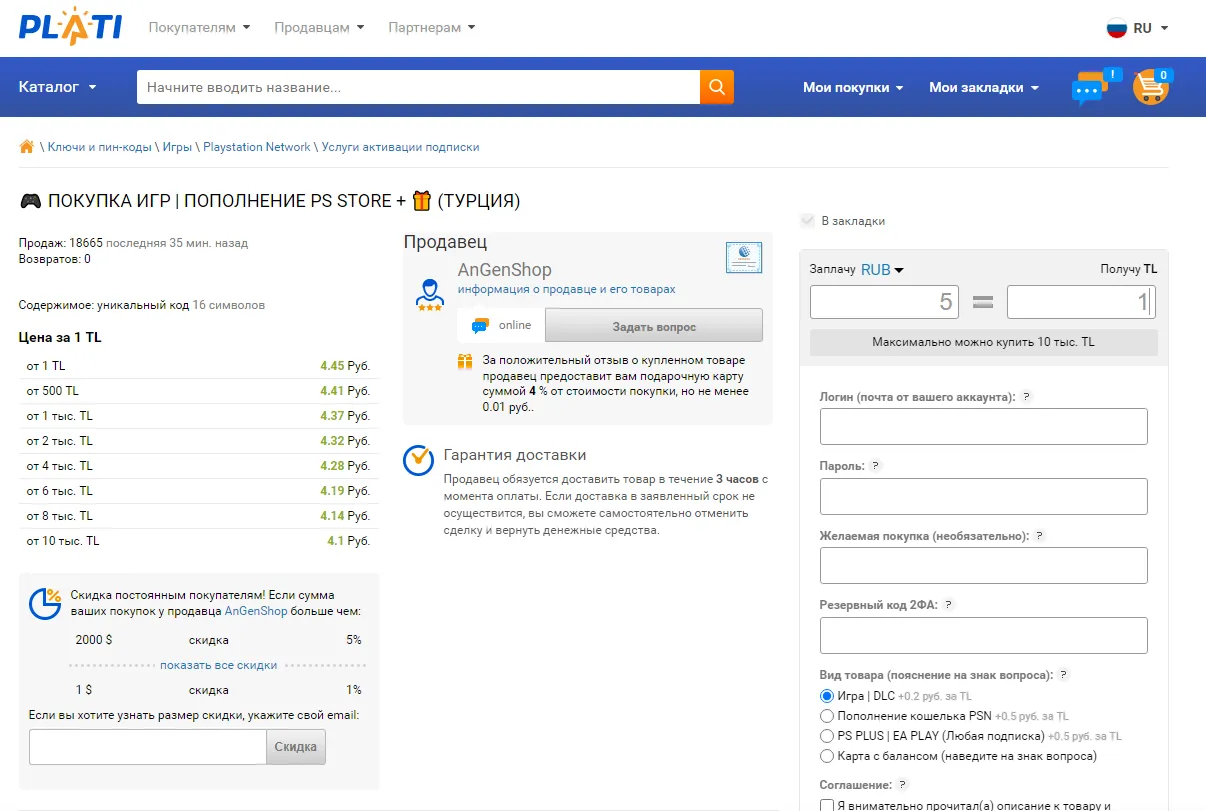Click the Задать вопрос button
This screenshot has width=1206, height=811.
click(x=654, y=326)
